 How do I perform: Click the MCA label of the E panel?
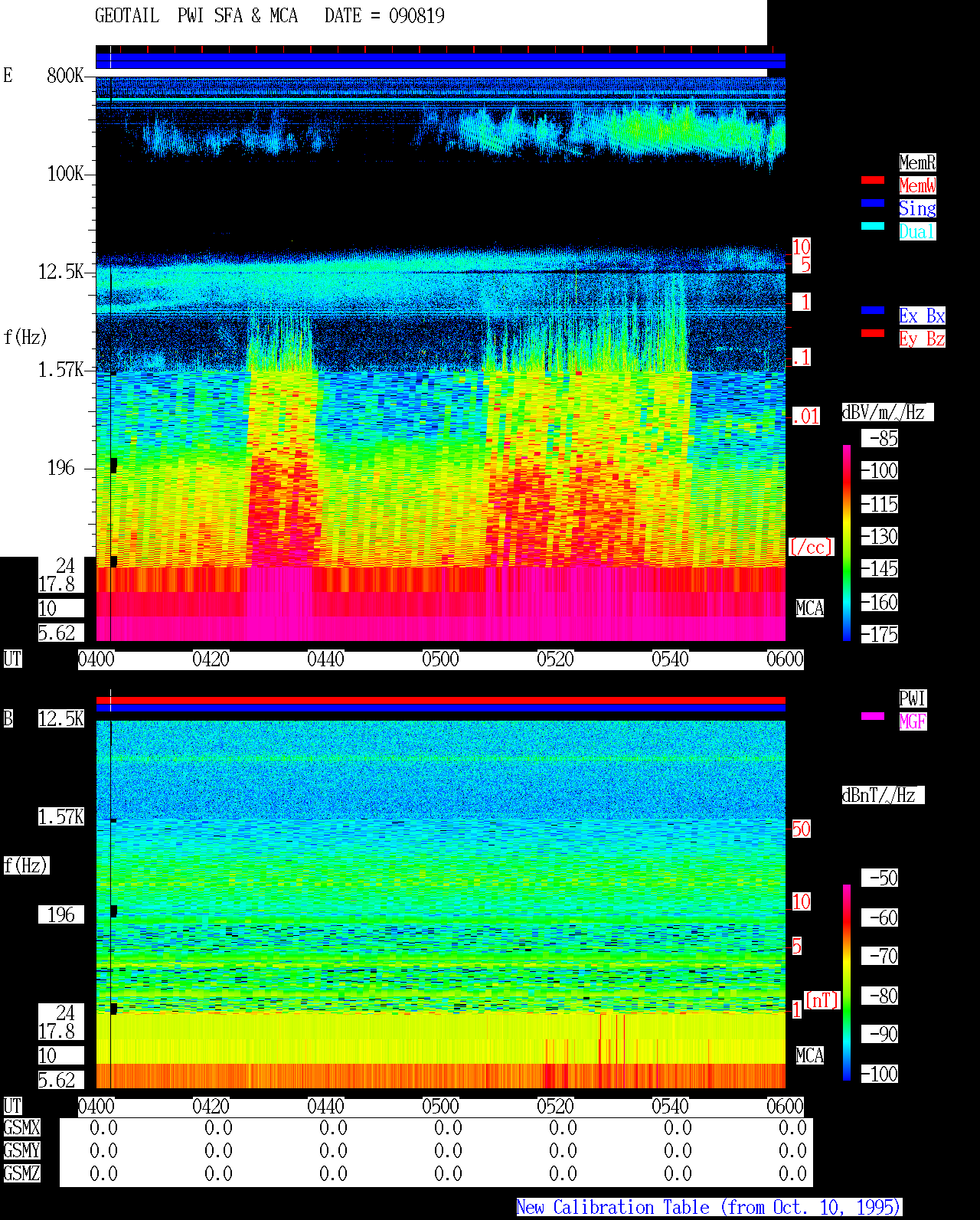tap(810, 608)
